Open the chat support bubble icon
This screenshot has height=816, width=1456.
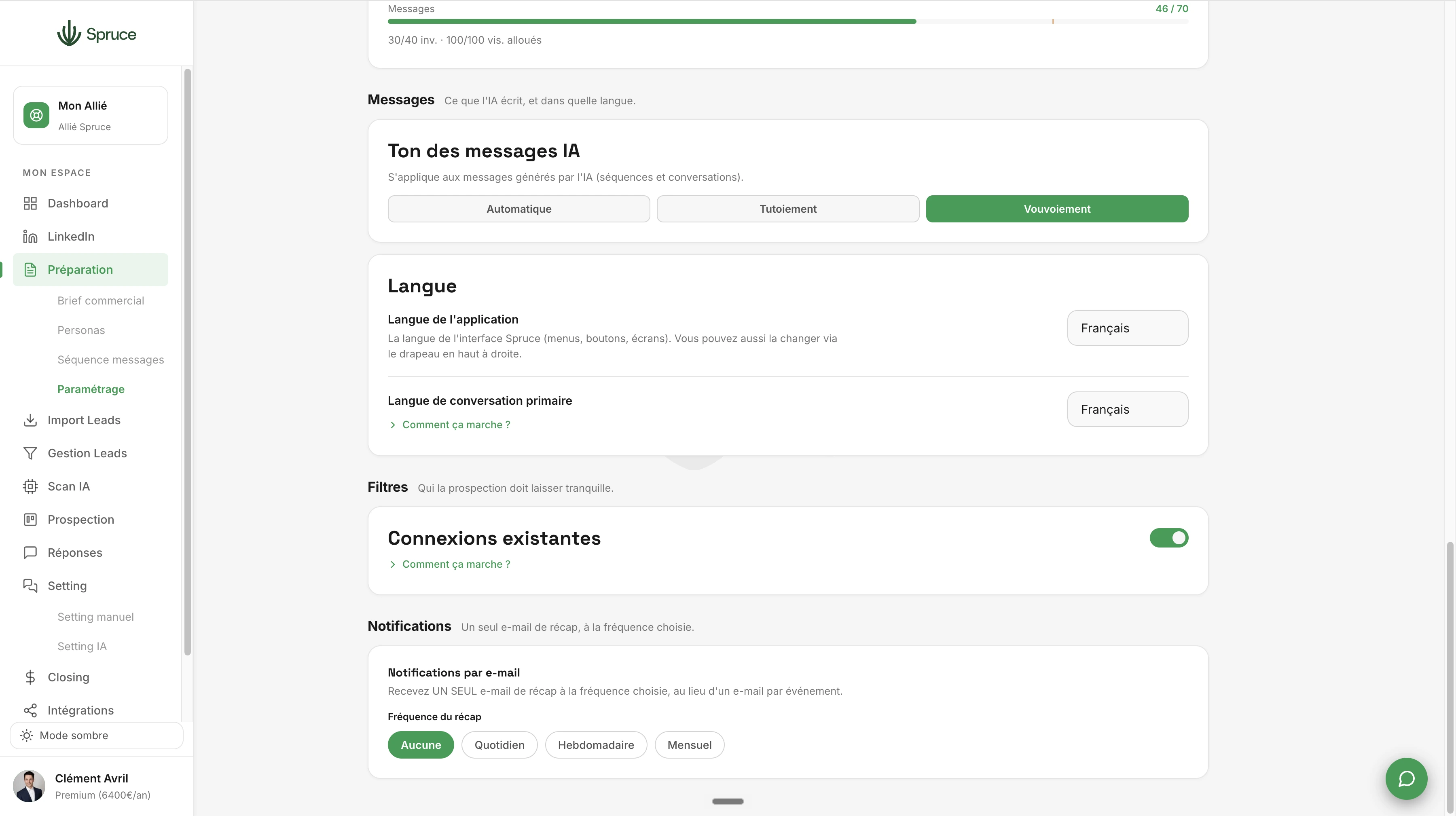pyautogui.click(x=1406, y=779)
